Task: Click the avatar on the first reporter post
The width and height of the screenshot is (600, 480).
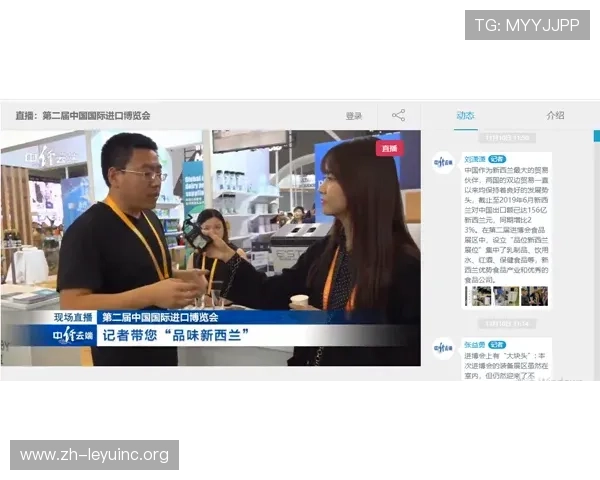Action: pyautogui.click(x=443, y=163)
